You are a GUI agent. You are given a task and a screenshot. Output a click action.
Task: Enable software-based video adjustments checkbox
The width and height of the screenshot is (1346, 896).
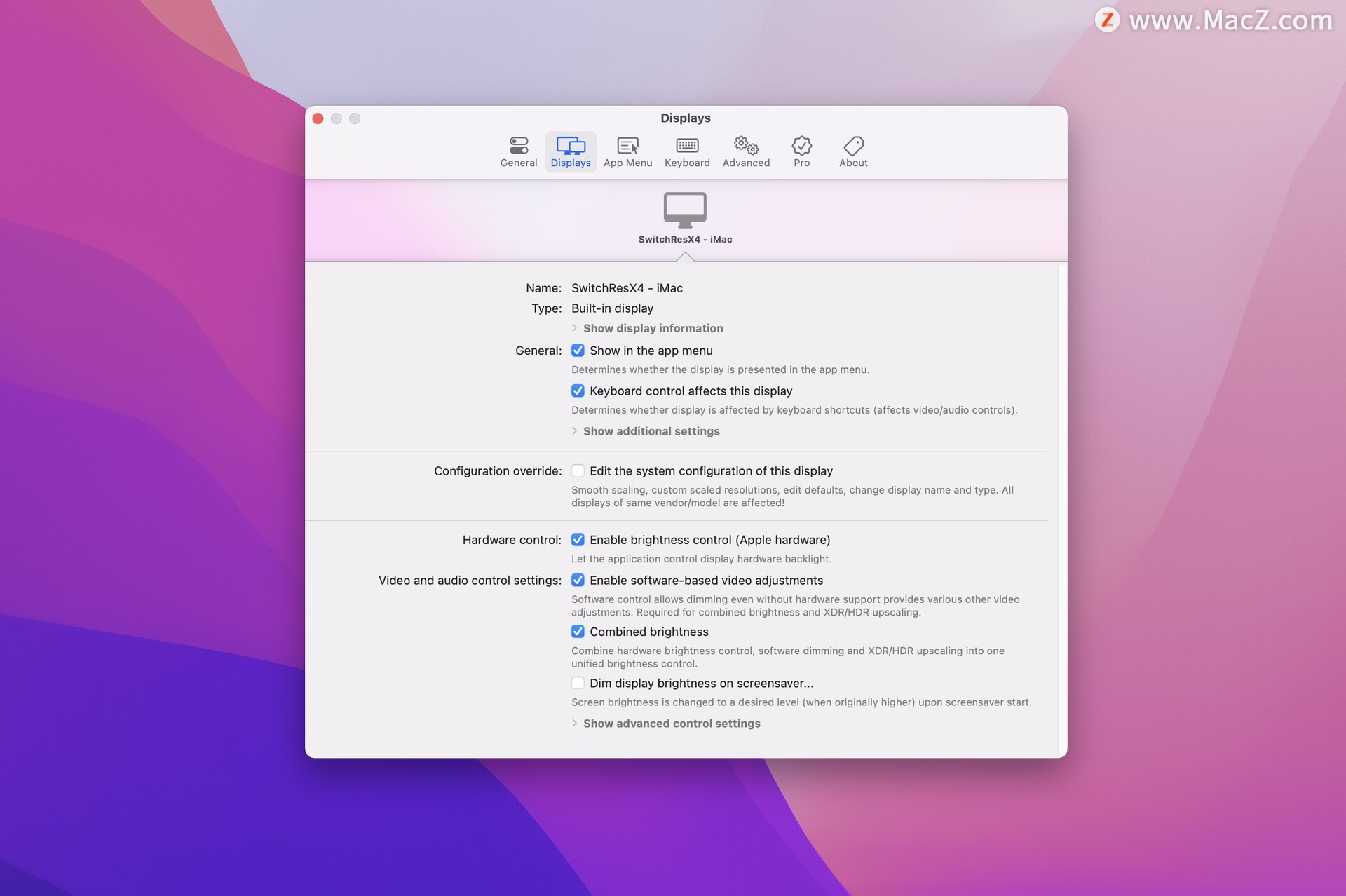[x=577, y=579]
